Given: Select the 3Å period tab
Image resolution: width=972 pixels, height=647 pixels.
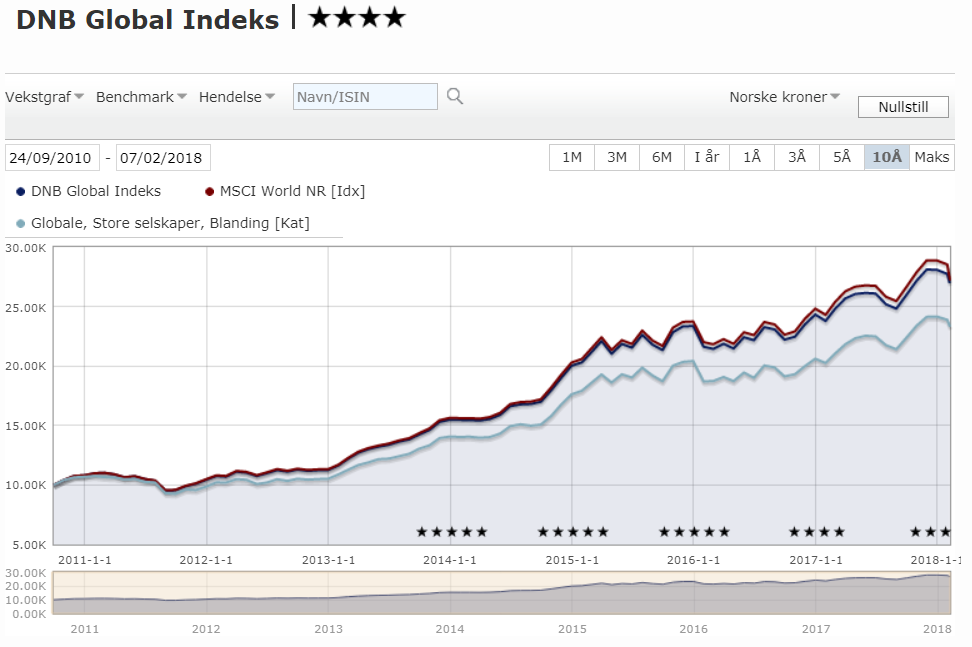Looking at the screenshot, I should (x=797, y=157).
